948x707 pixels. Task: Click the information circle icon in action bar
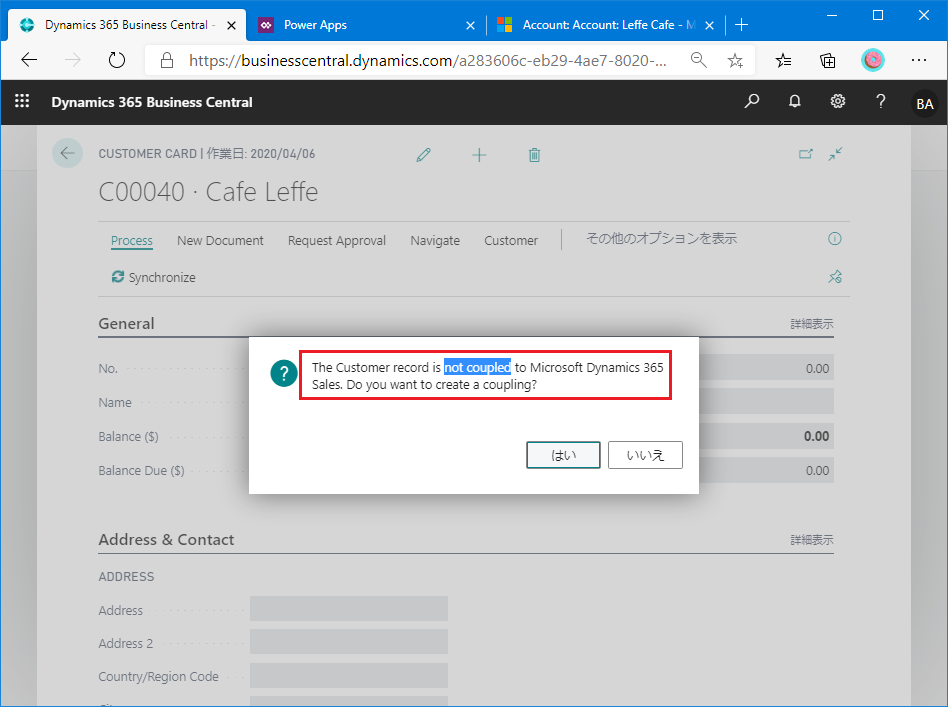834,239
